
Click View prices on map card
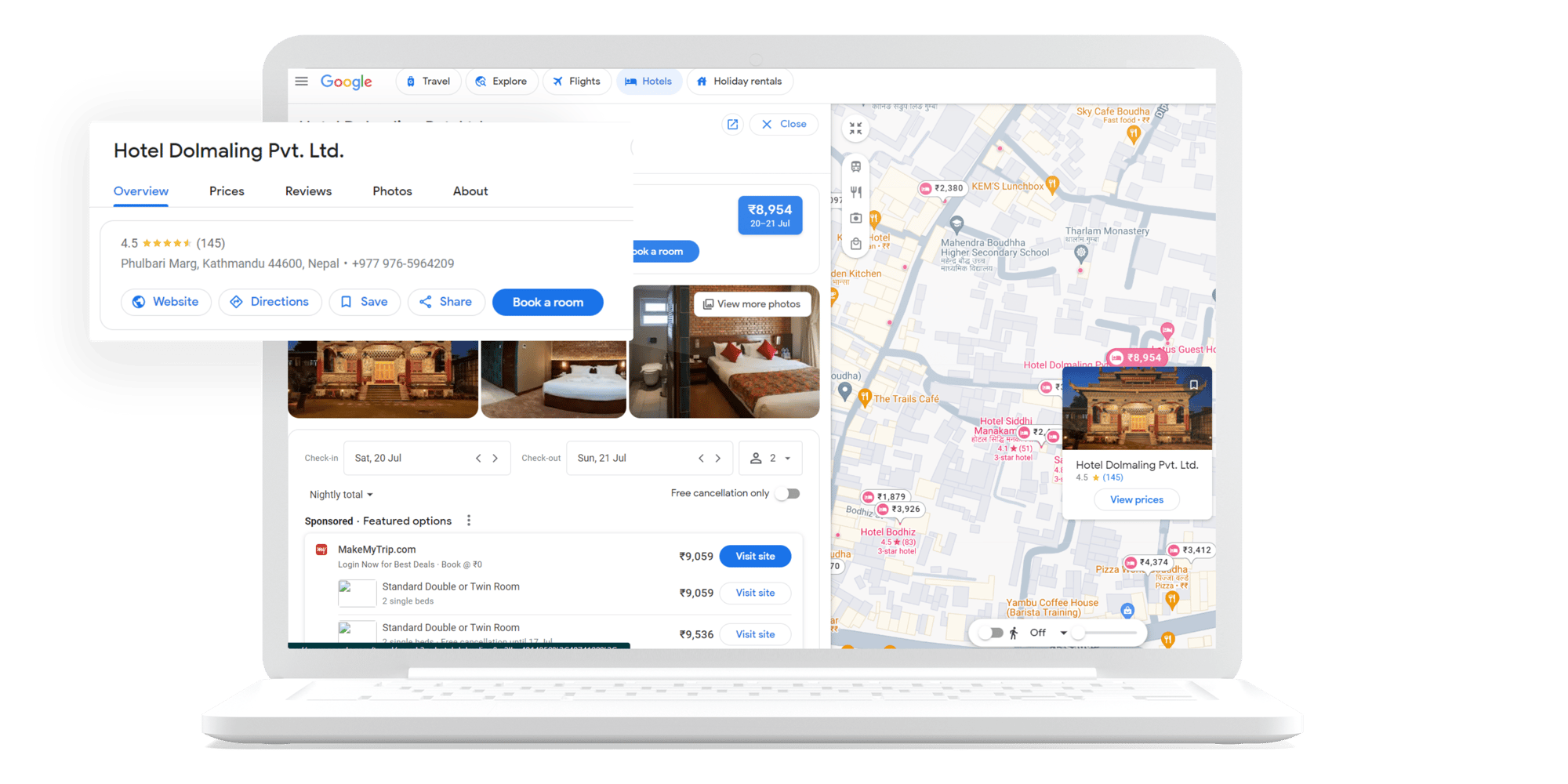pyautogui.click(x=1136, y=500)
